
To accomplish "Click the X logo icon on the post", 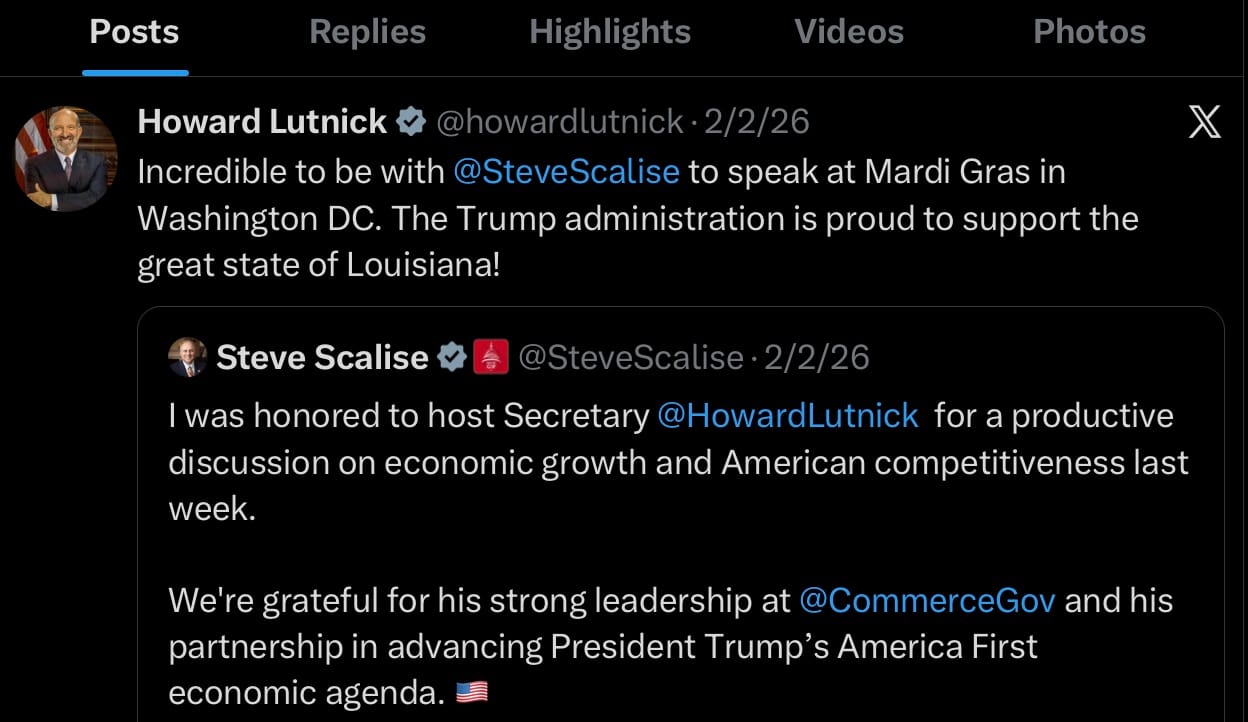I will click(1204, 122).
